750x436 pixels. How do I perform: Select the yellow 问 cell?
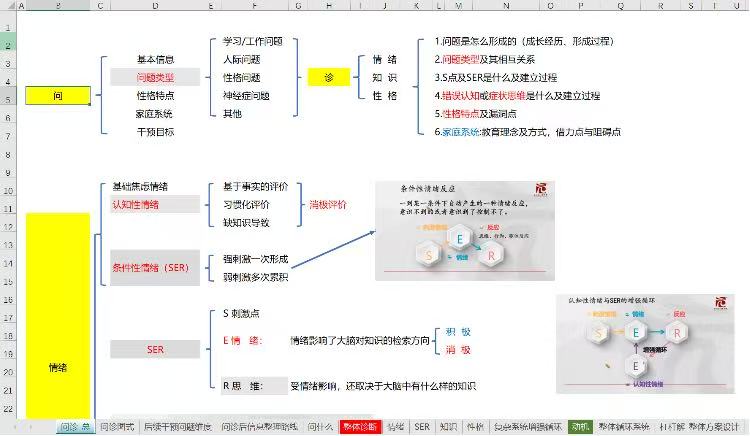[58, 96]
